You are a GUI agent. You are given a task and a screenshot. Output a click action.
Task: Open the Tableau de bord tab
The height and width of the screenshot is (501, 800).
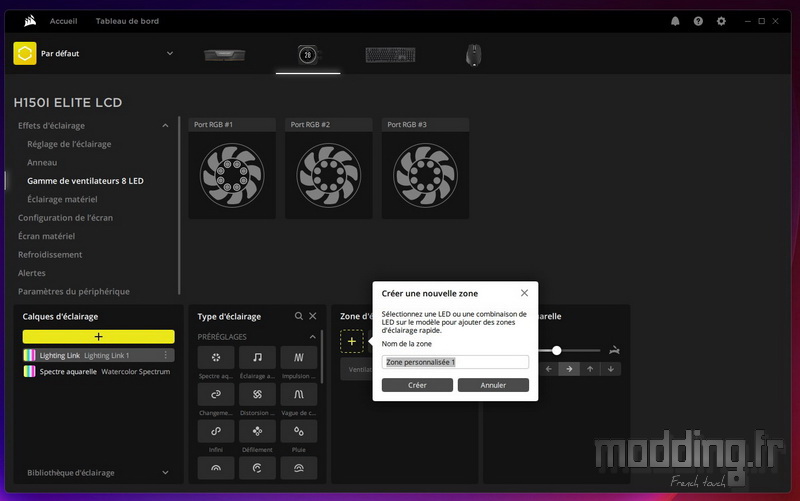tap(127, 21)
